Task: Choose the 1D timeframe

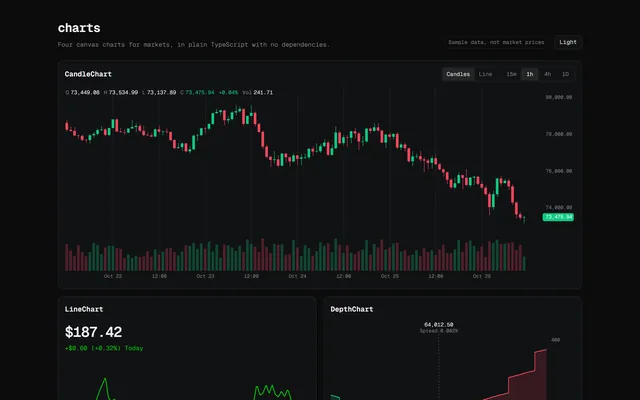Action: click(x=565, y=74)
